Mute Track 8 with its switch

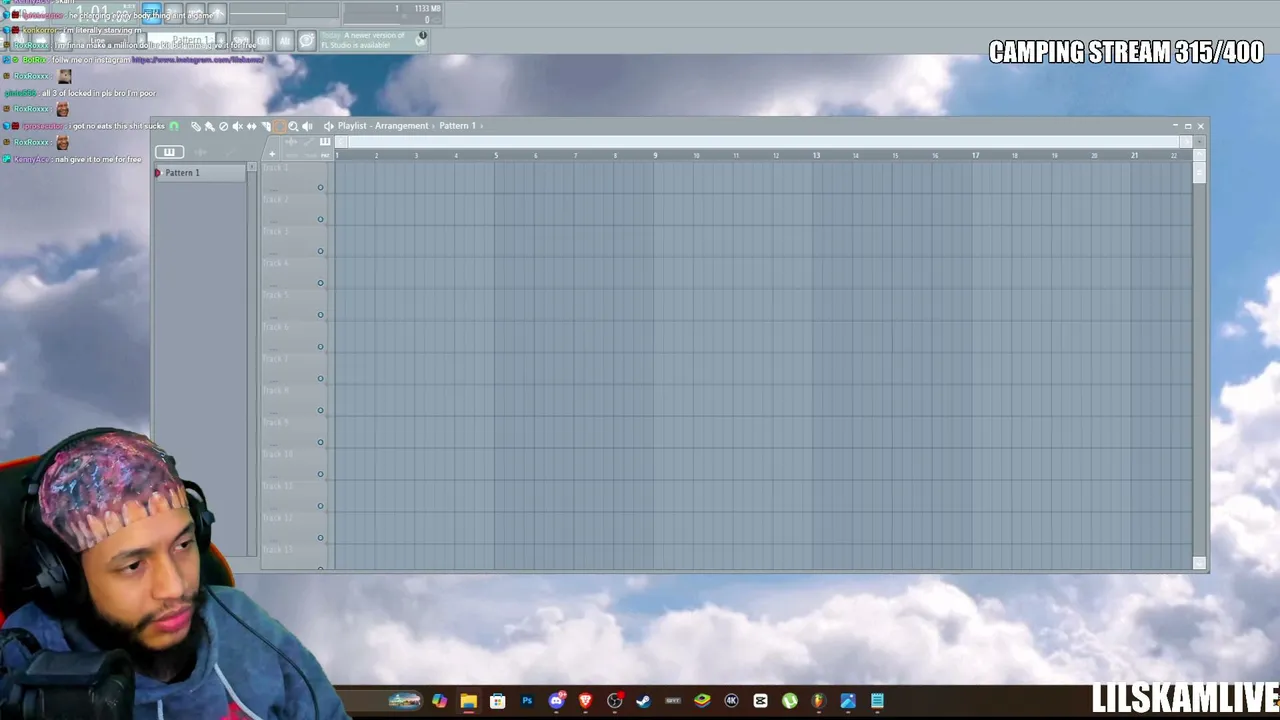pyautogui.click(x=321, y=410)
